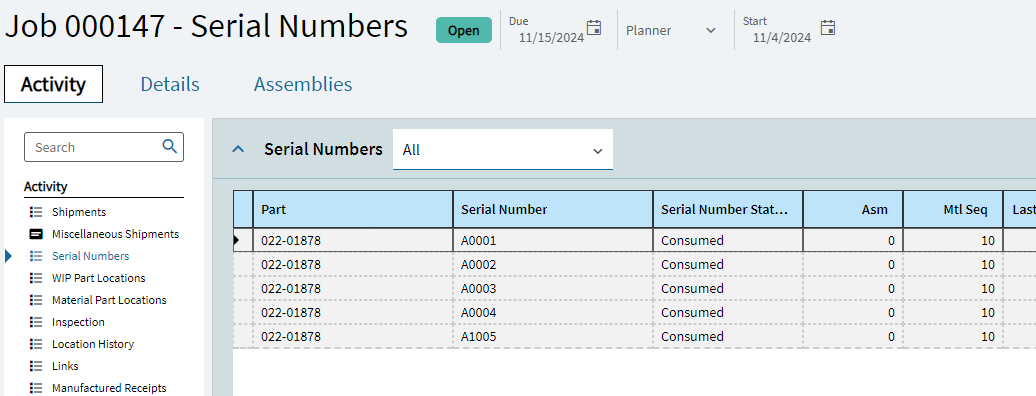Click the Consumed status for A0002
The image size is (1036, 396).
point(728,264)
